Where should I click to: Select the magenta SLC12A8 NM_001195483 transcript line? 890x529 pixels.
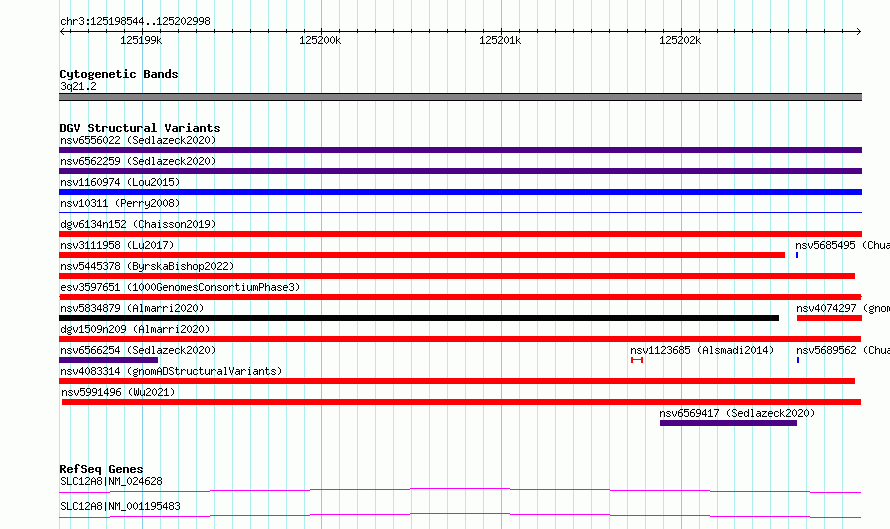point(460,515)
